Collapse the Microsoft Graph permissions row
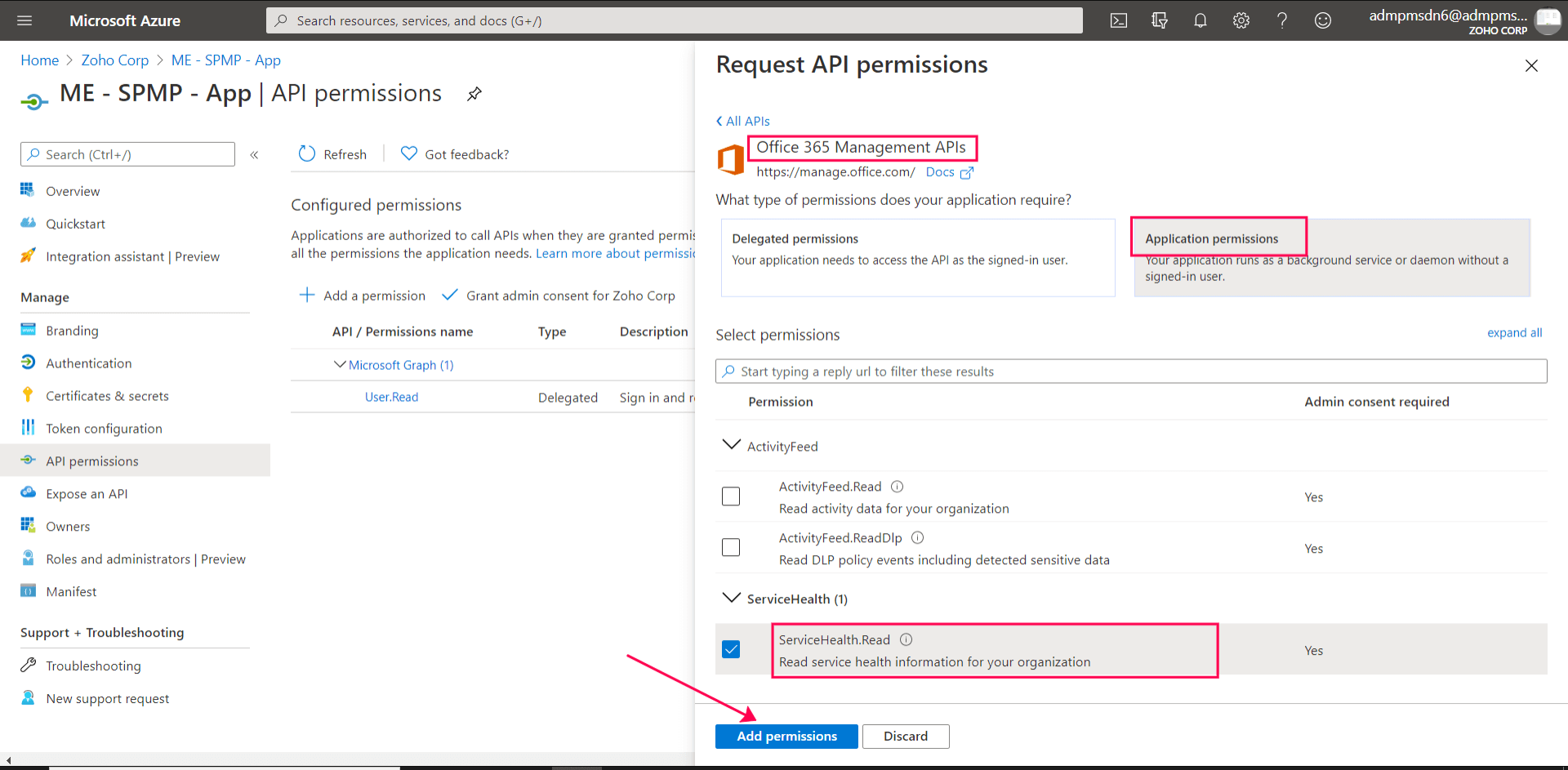 pos(340,364)
